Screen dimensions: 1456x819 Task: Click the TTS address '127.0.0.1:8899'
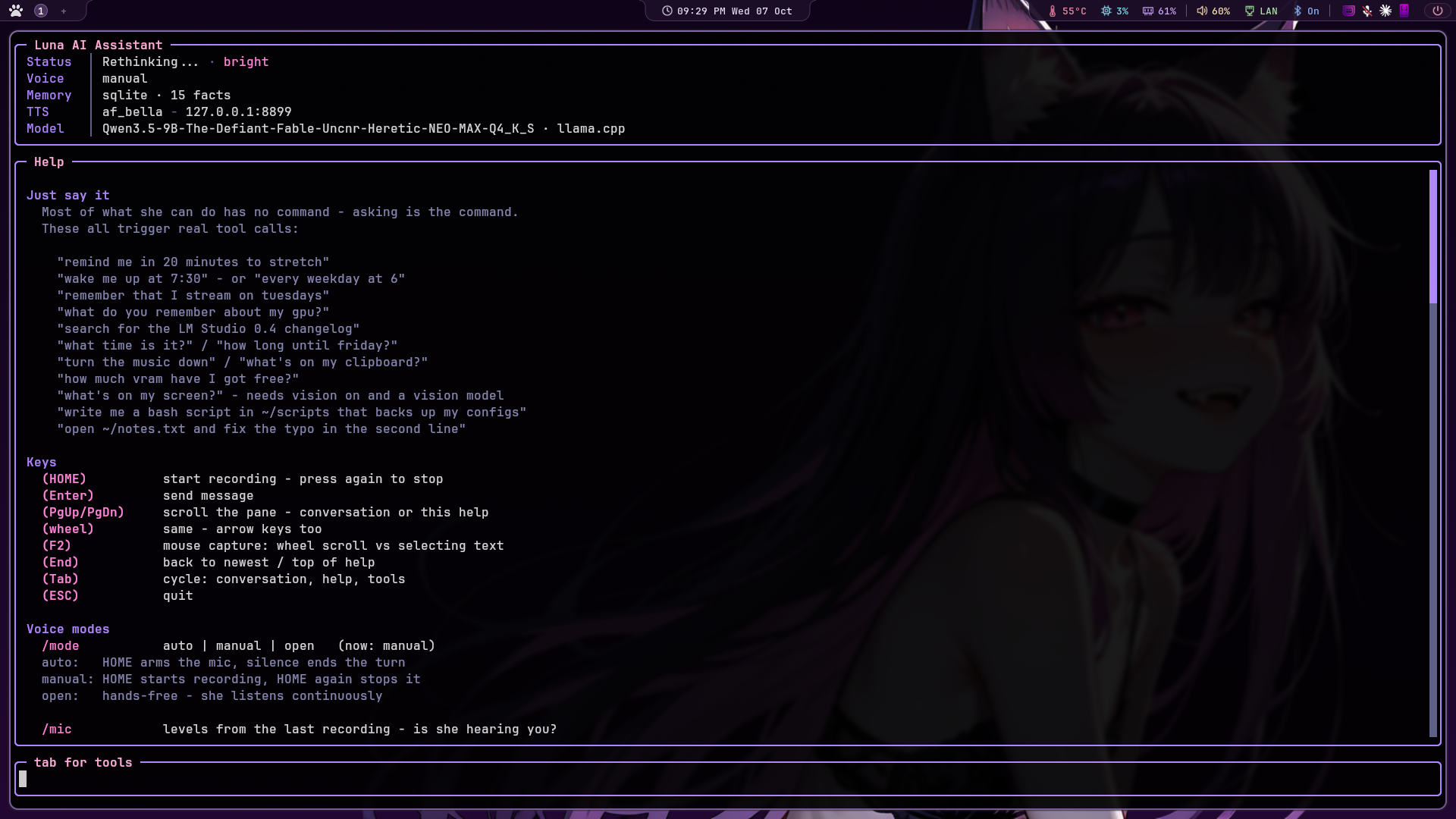[x=238, y=112]
